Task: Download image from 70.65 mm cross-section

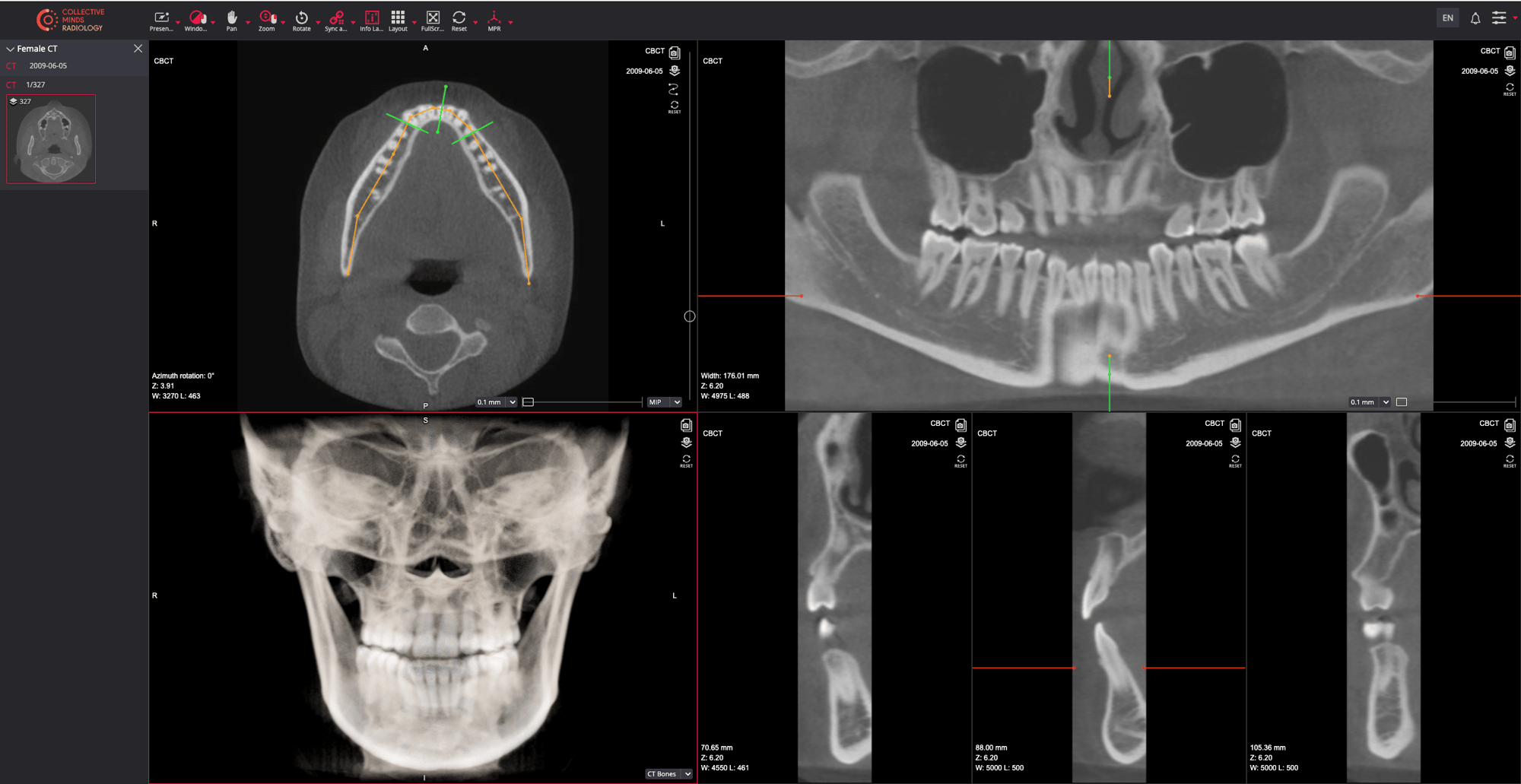Action: (961, 443)
